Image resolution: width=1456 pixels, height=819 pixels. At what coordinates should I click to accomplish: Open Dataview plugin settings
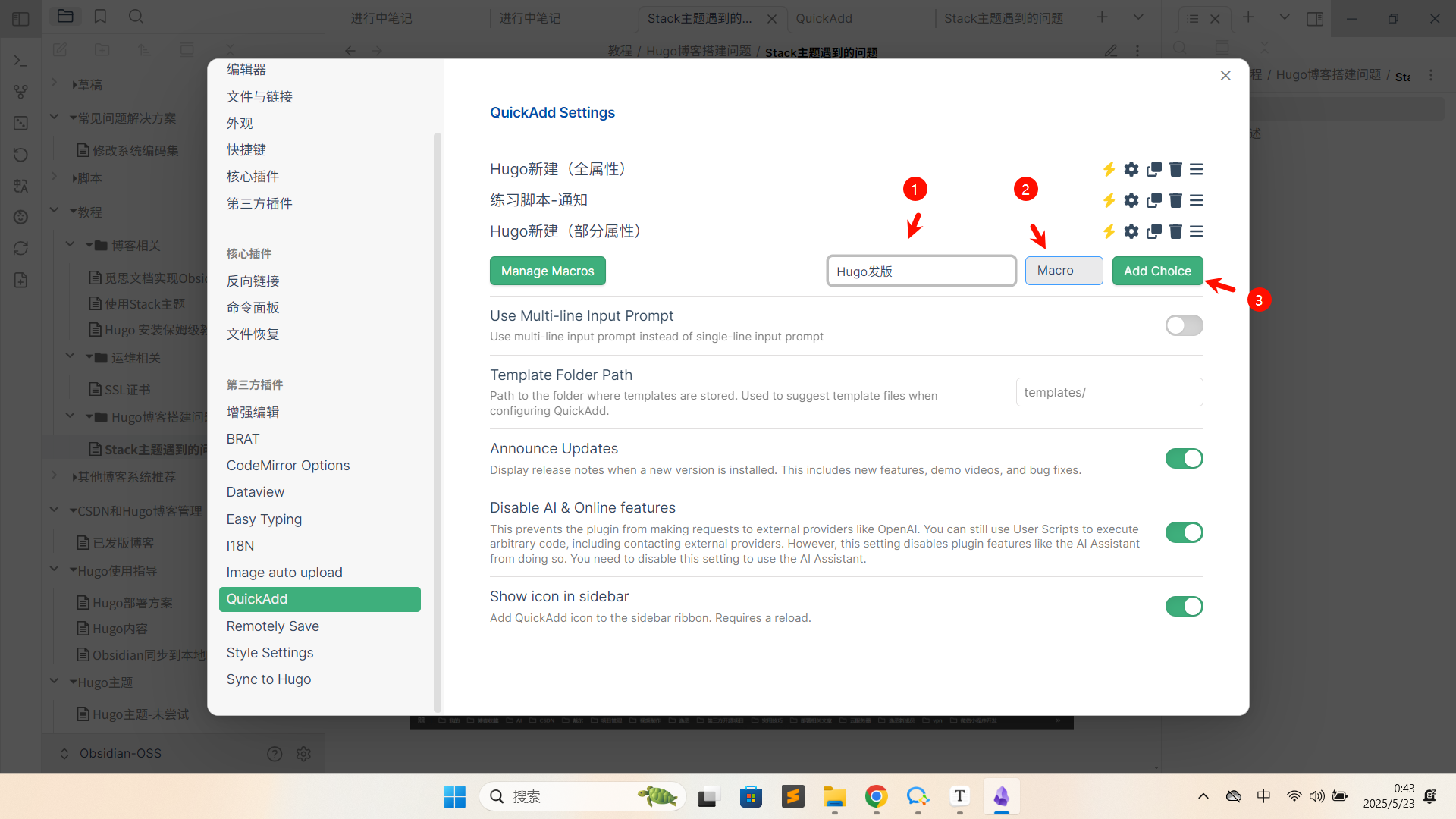tap(256, 492)
